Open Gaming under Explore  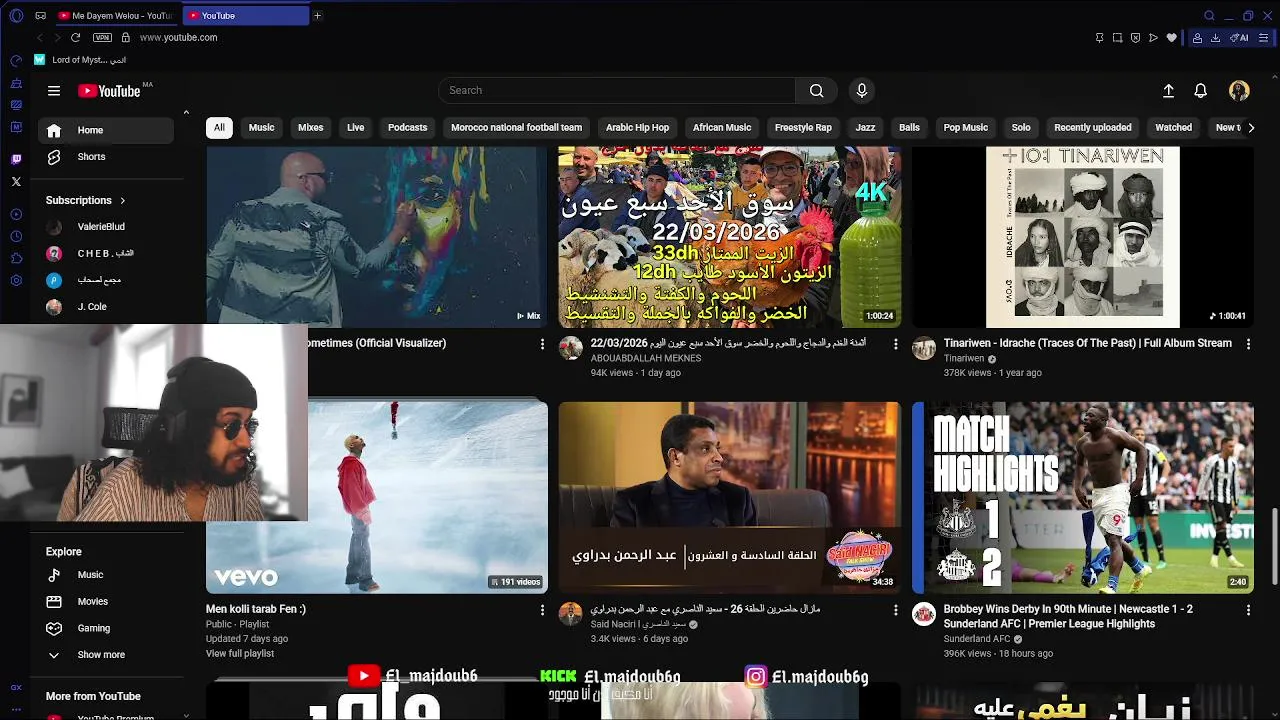pyautogui.click(x=106, y=628)
